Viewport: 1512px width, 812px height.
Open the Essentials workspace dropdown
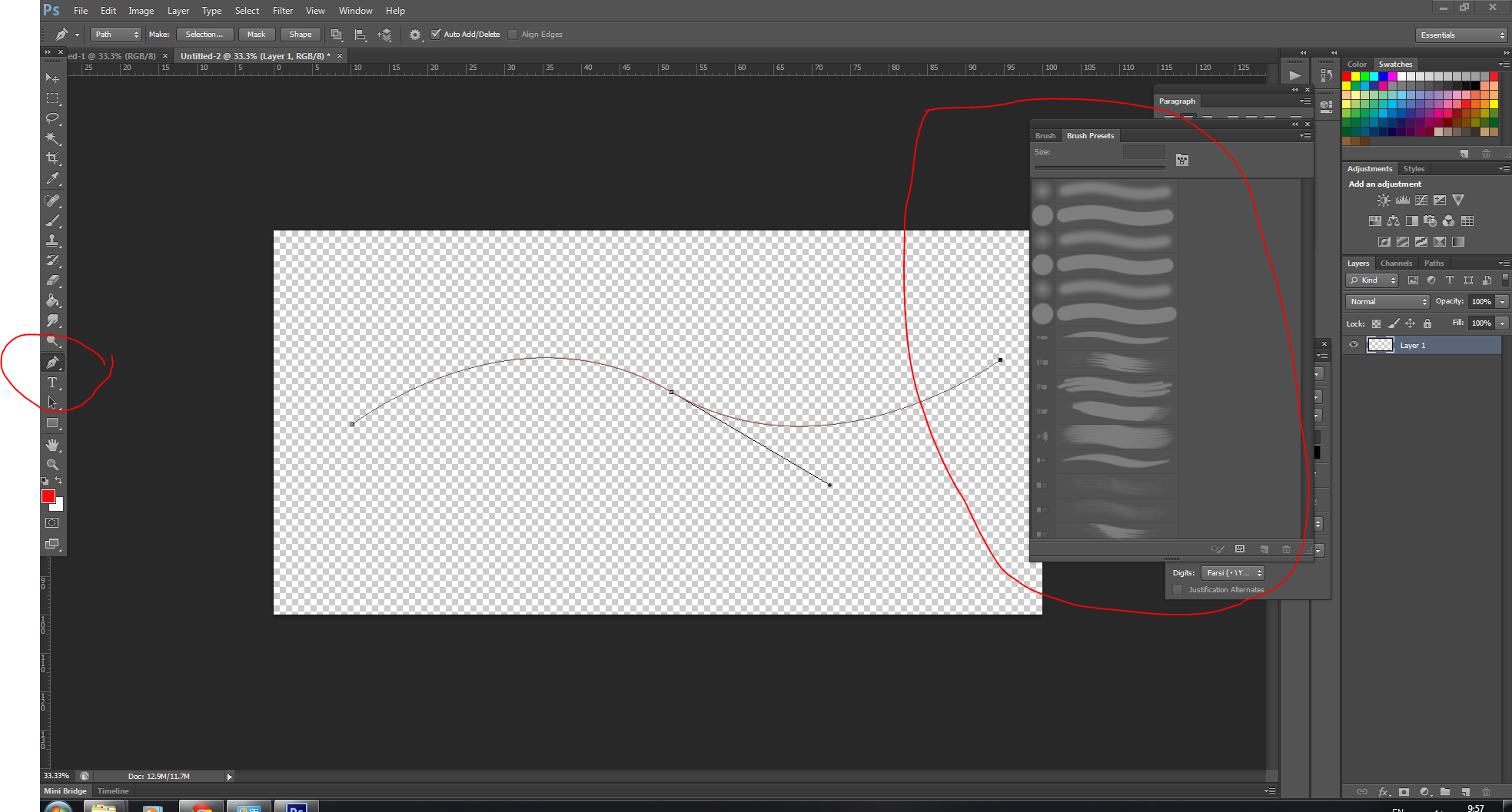pyautogui.click(x=1461, y=35)
